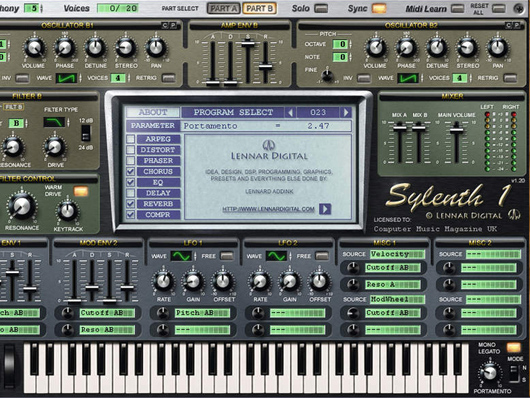
Task: Click the Oscillator B1 Stereo knob
Action: coord(126,48)
